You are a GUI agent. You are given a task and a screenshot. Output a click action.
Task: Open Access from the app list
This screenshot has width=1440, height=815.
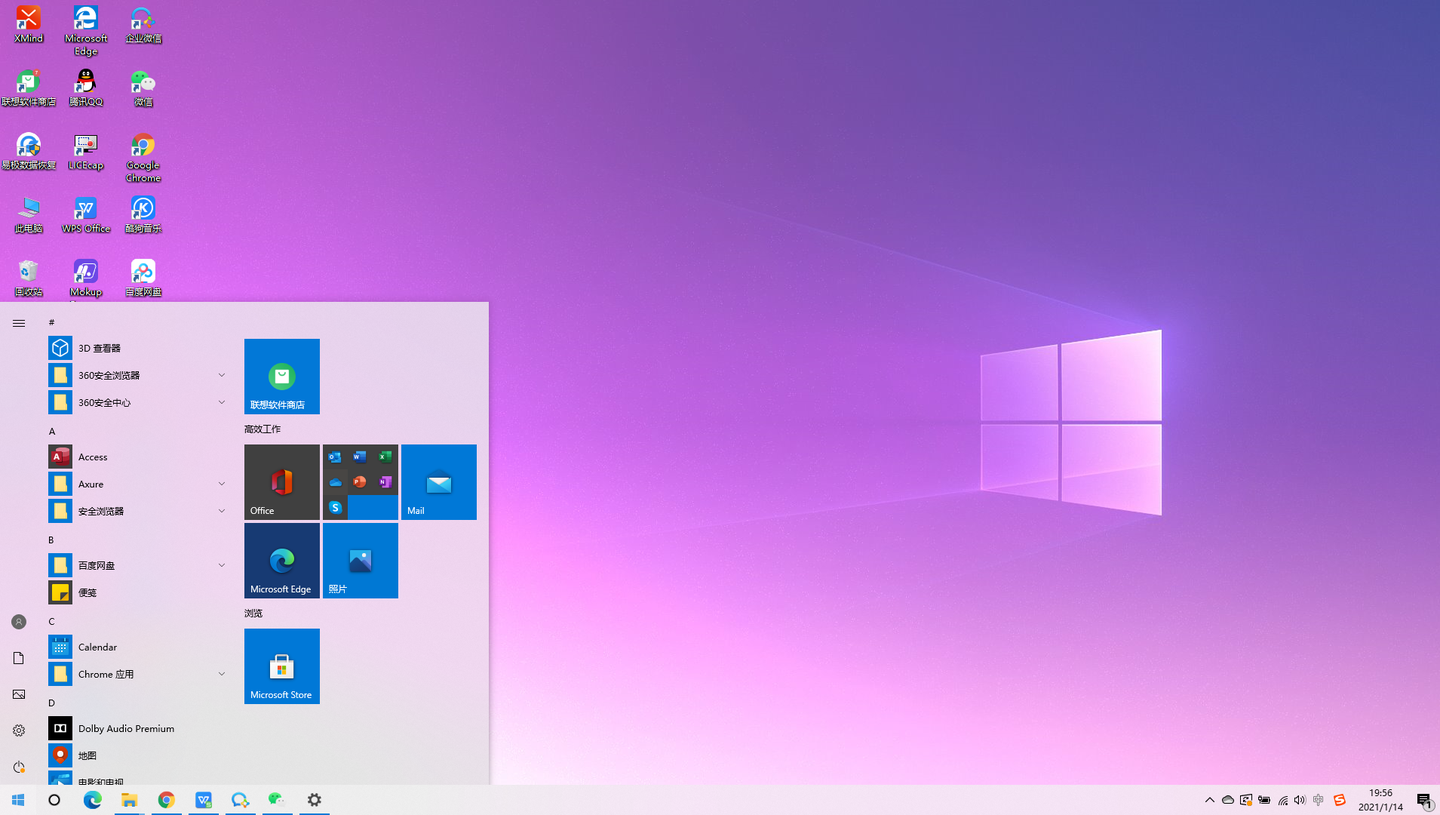click(x=139, y=457)
